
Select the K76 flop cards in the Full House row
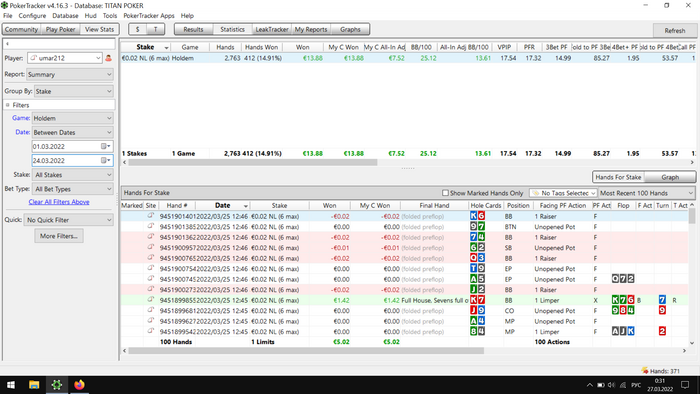click(x=623, y=300)
